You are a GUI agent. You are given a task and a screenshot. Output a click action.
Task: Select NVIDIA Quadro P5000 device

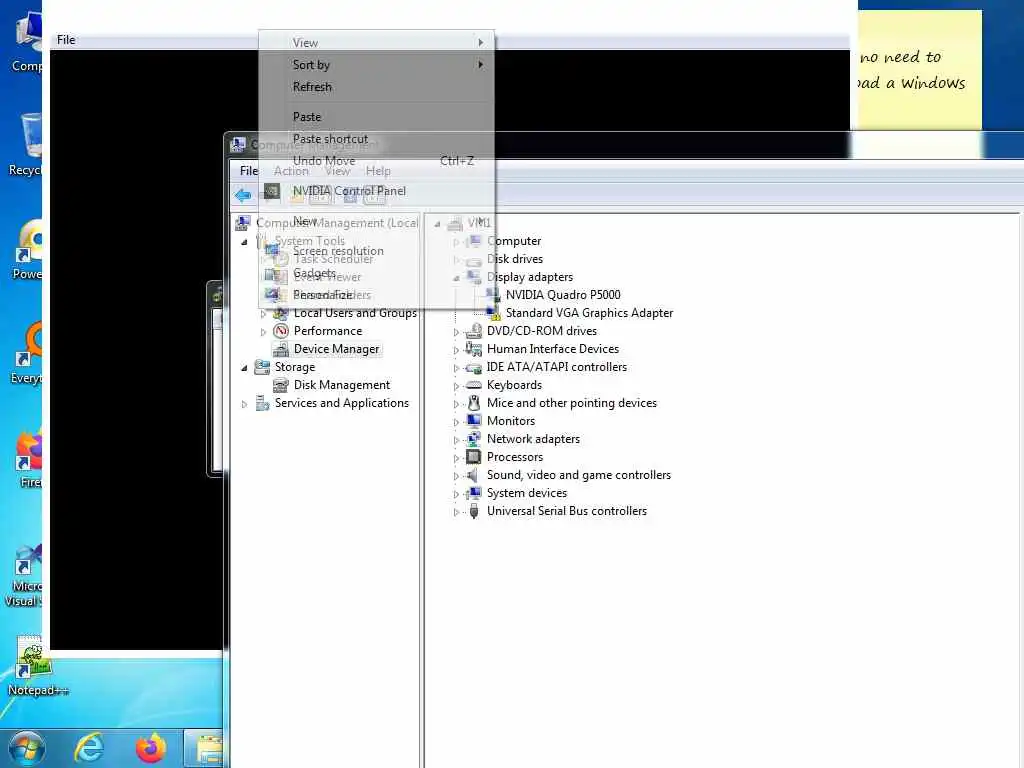(x=563, y=295)
